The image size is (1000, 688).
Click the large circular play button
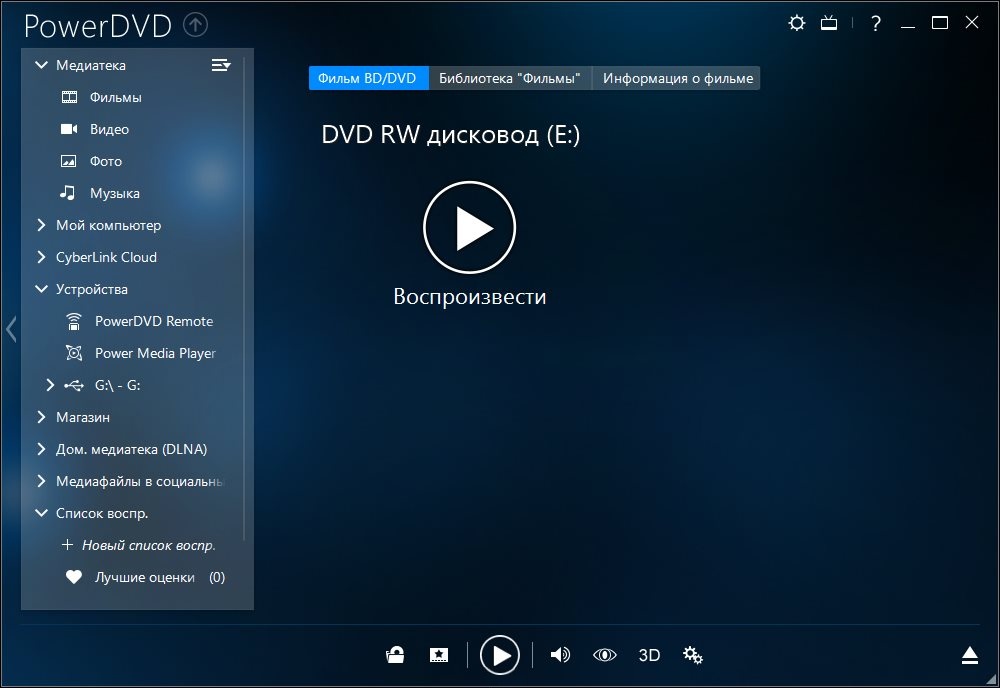click(x=469, y=228)
